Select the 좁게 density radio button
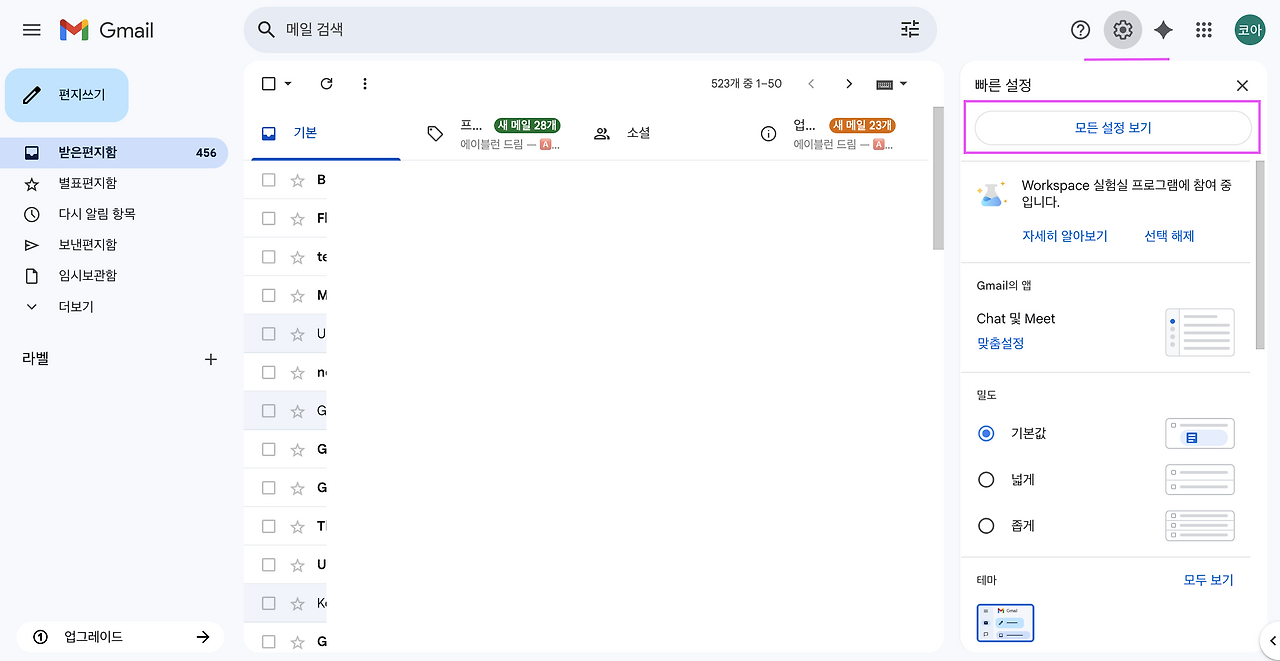This screenshot has width=1280, height=661. [x=985, y=525]
